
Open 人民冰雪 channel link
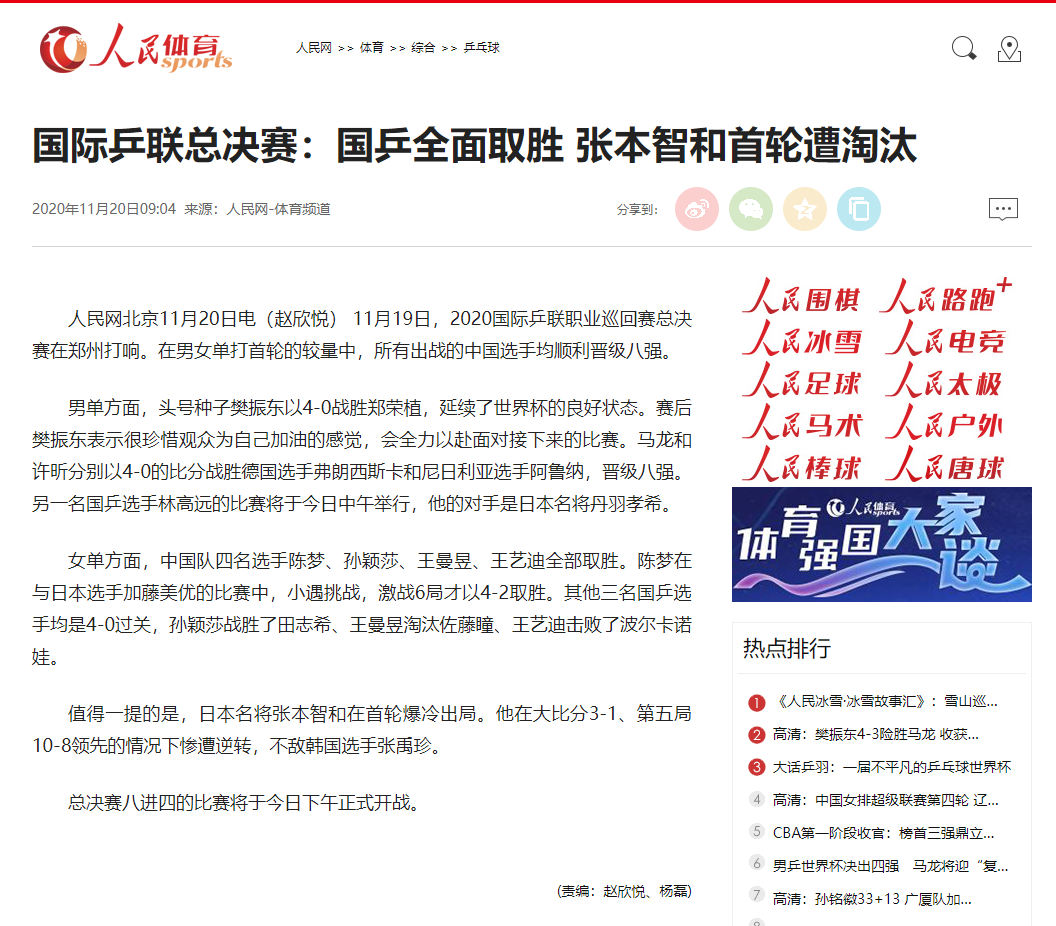[801, 339]
